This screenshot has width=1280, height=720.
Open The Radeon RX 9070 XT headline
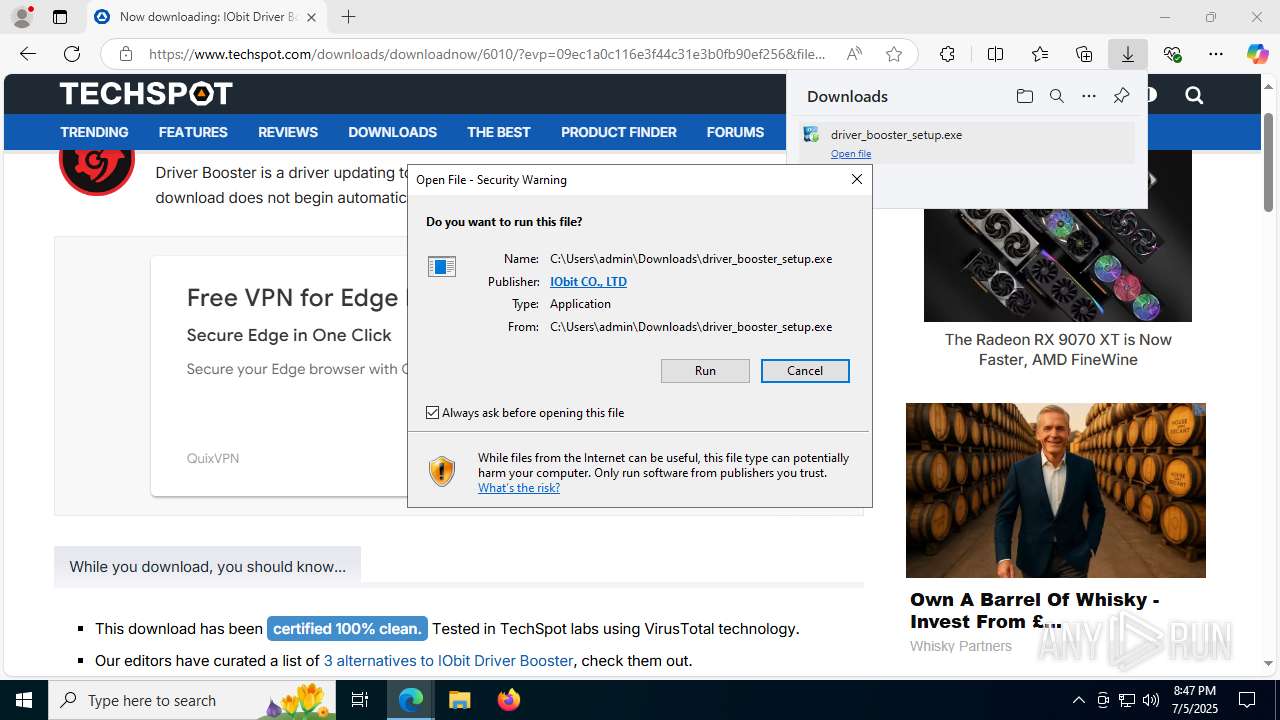point(1058,350)
